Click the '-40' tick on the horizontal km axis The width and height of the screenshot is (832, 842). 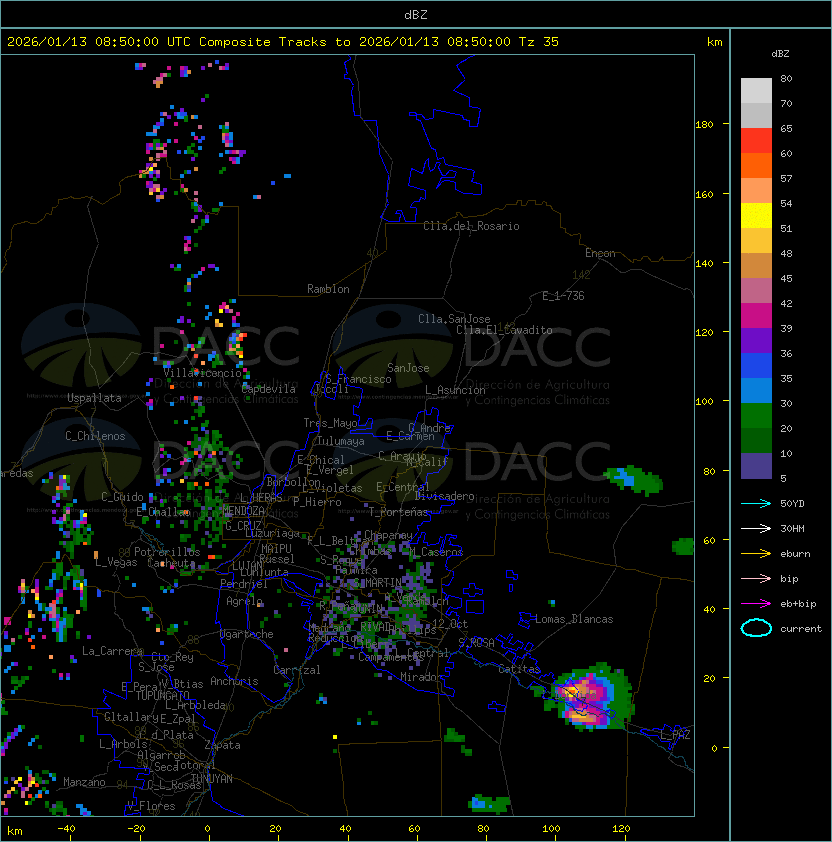coord(66,829)
